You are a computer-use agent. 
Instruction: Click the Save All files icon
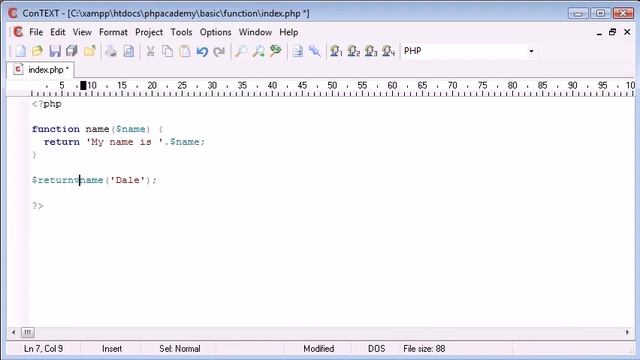pyautogui.click(x=72, y=51)
